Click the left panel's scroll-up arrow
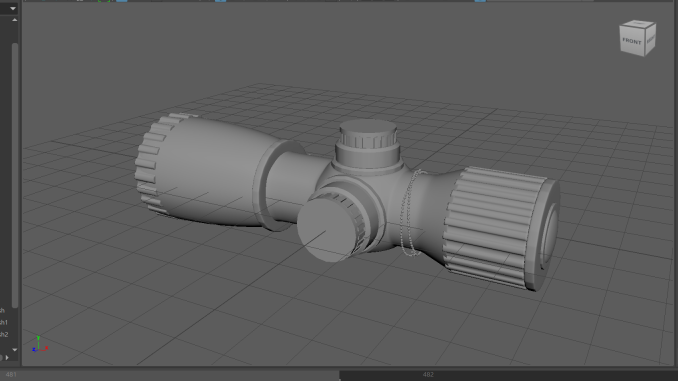Image resolution: width=678 pixels, height=381 pixels. point(14,20)
